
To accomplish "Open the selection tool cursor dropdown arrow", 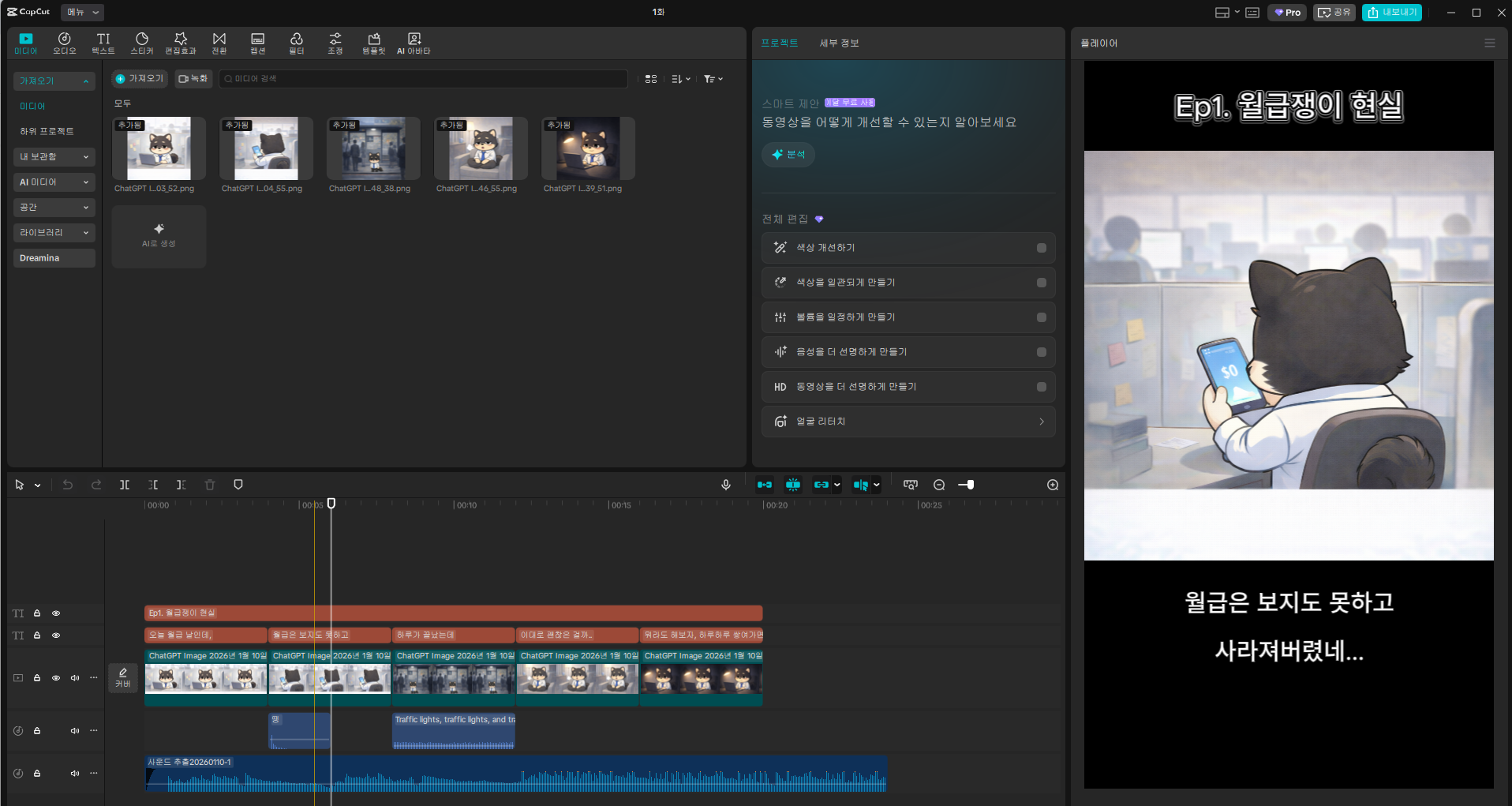I will 37,485.
